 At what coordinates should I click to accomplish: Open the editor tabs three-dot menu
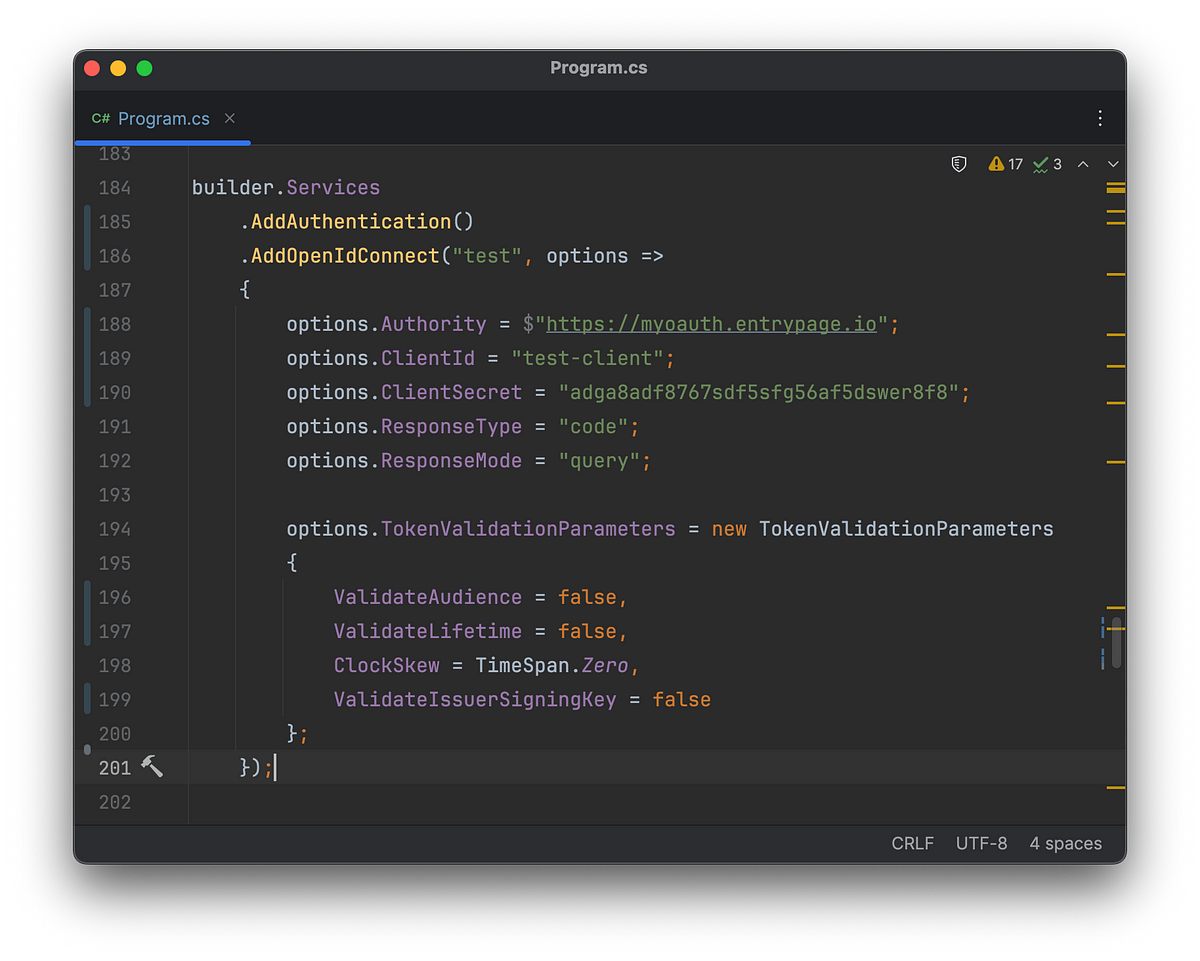1100,118
